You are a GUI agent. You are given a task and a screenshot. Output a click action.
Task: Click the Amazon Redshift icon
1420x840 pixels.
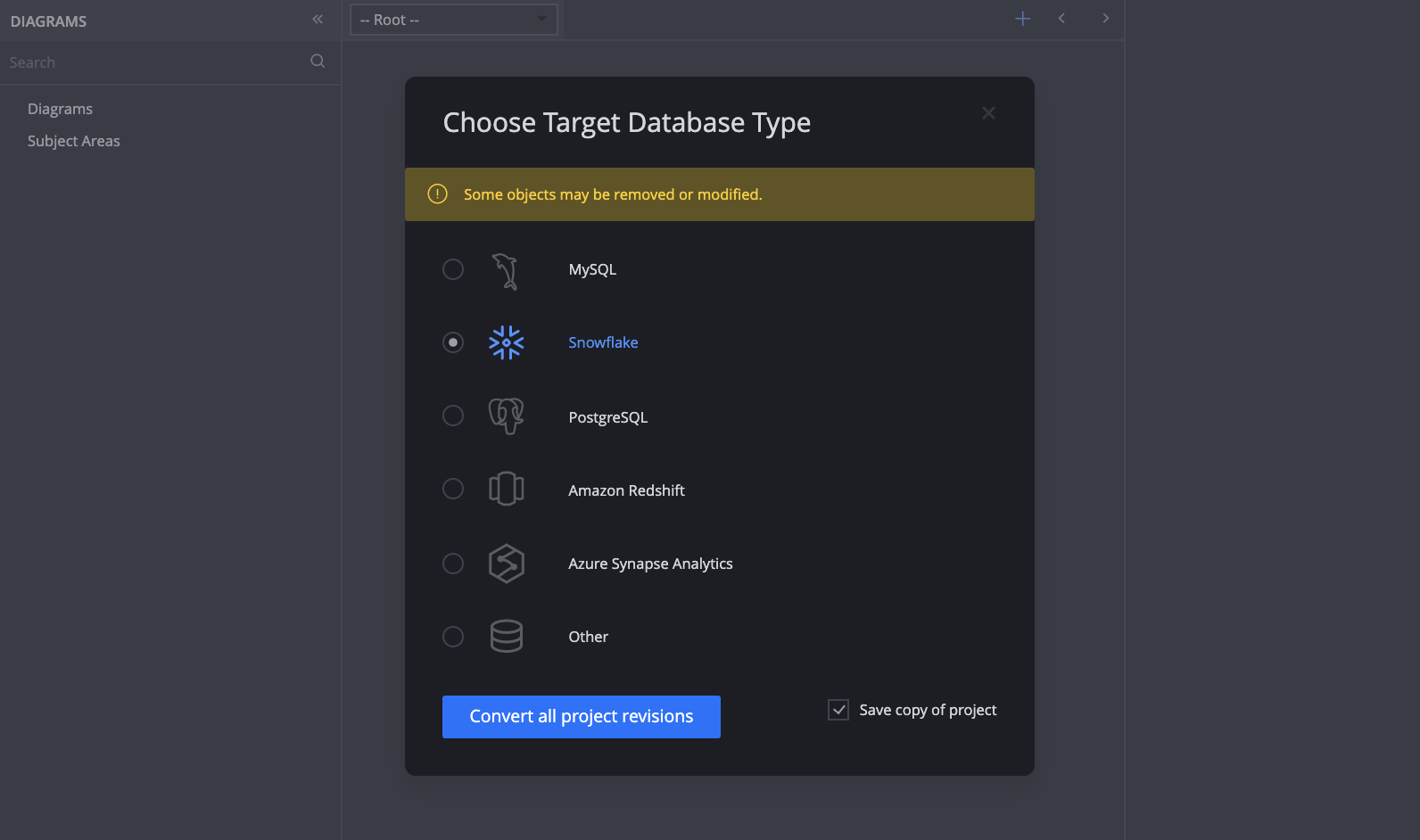pyautogui.click(x=506, y=489)
